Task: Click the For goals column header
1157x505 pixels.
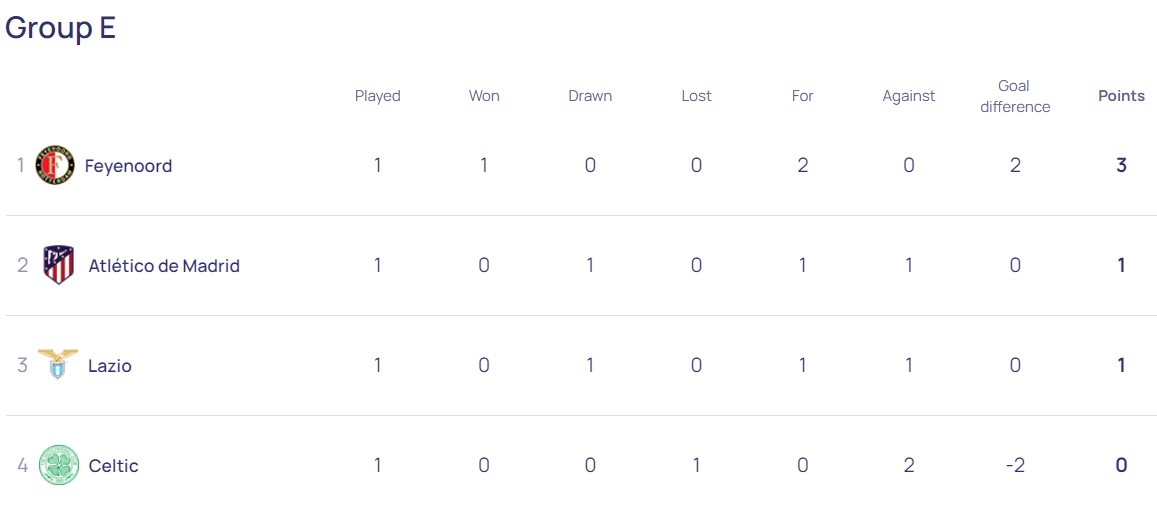Action: 803,96
